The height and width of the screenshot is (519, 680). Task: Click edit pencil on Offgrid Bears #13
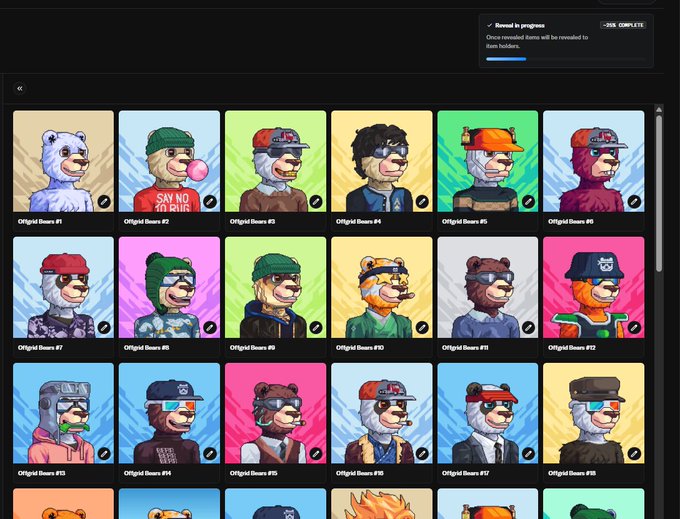point(104,454)
